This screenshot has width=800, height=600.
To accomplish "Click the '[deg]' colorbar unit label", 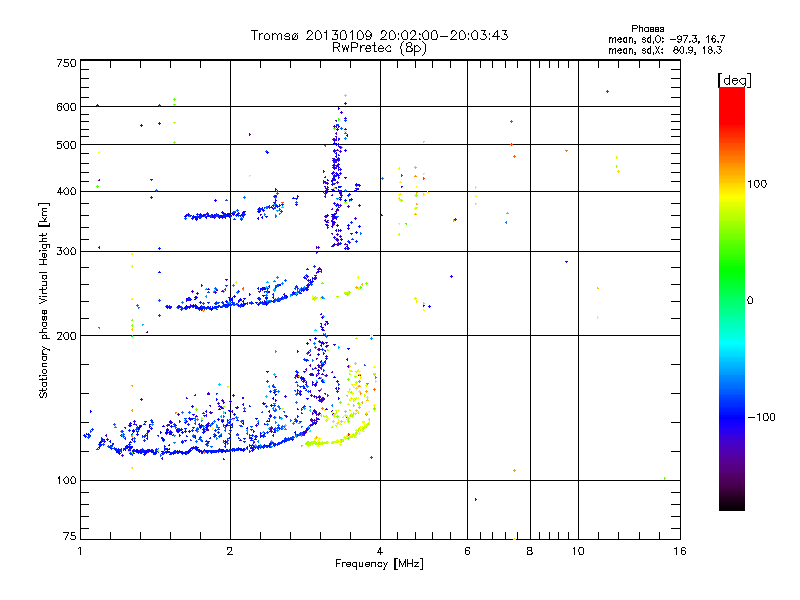I will coord(734,80).
